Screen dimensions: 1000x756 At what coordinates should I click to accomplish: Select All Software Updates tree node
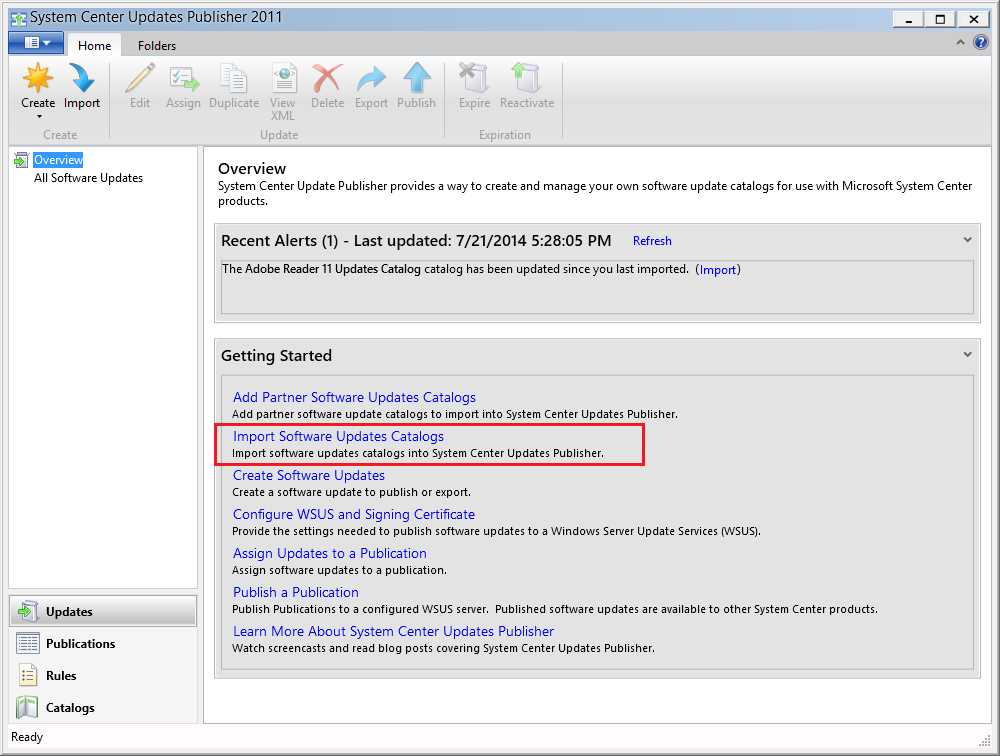(89, 178)
